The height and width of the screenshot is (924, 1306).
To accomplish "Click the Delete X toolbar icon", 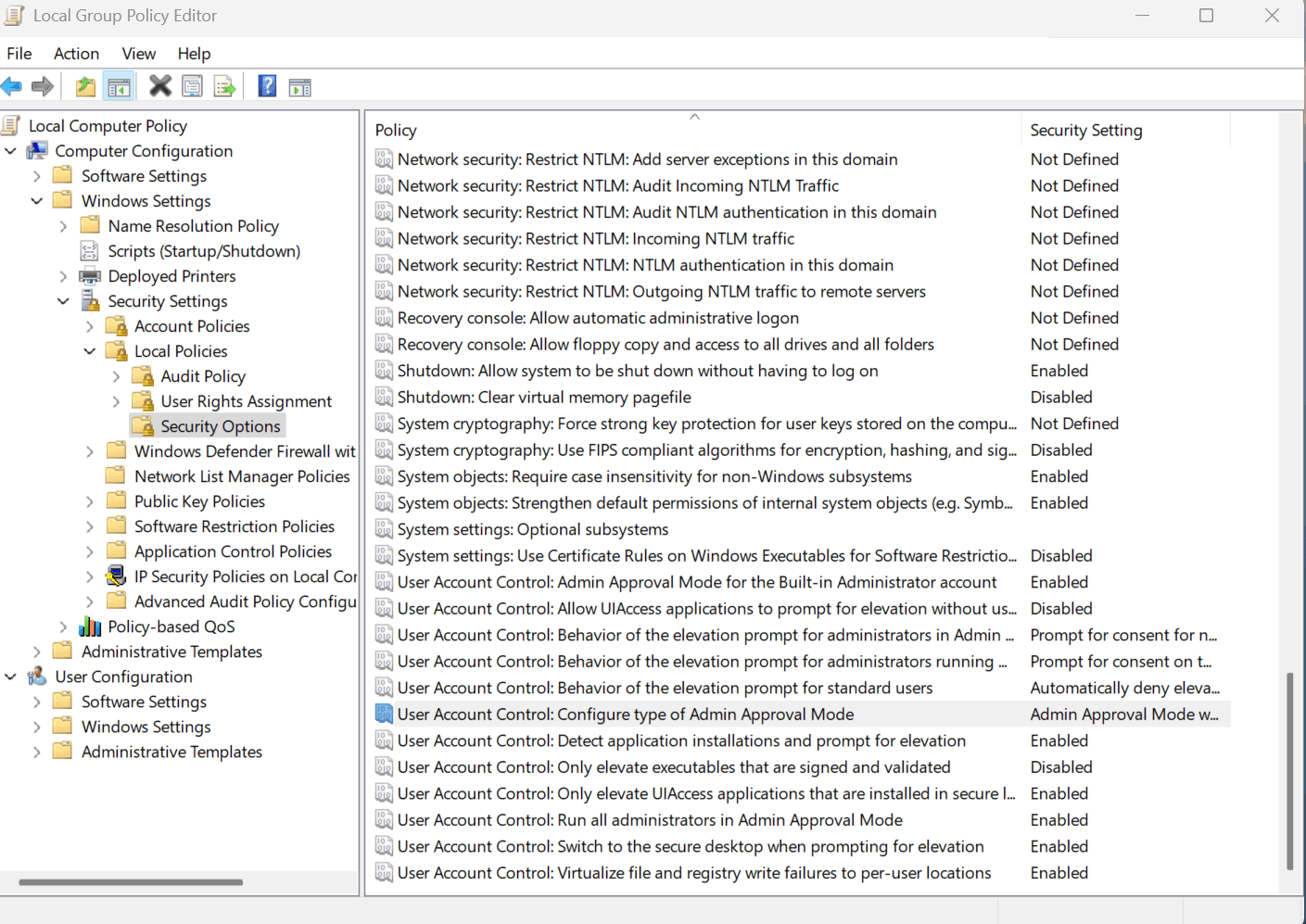I will [x=160, y=86].
